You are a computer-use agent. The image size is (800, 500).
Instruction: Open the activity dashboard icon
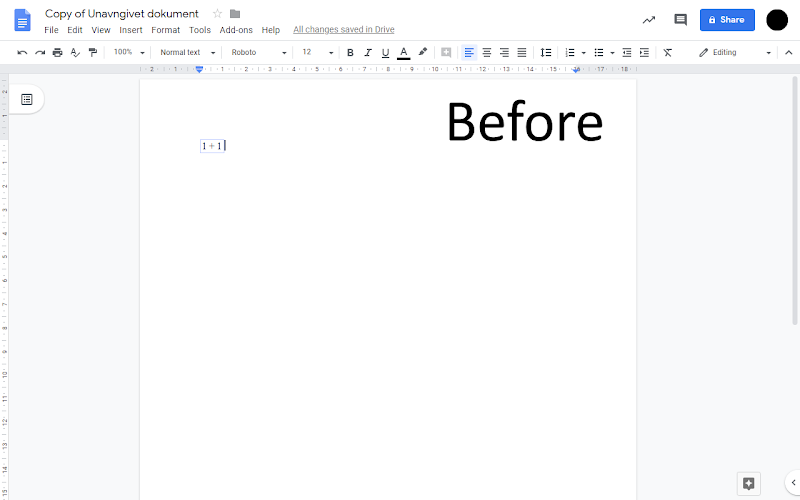[648, 20]
